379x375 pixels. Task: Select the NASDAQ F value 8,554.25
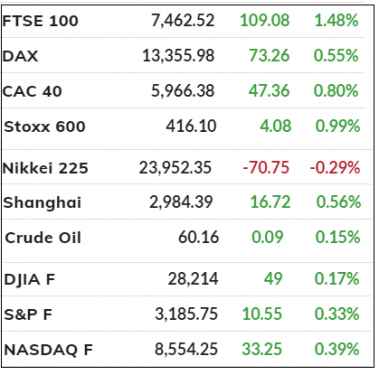click(x=186, y=349)
